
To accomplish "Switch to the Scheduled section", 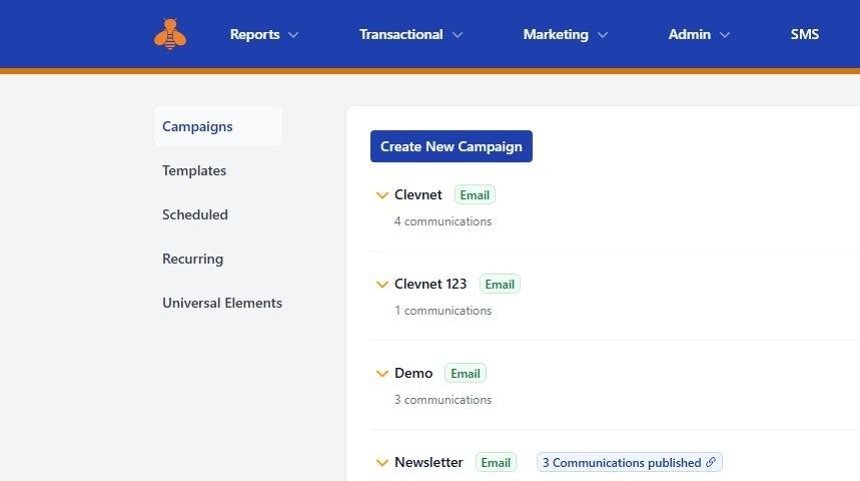I will (195, 215).
